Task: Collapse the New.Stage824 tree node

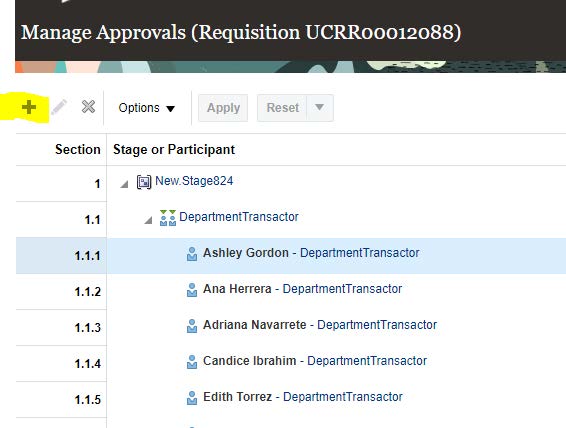Action: click(125, 184)
